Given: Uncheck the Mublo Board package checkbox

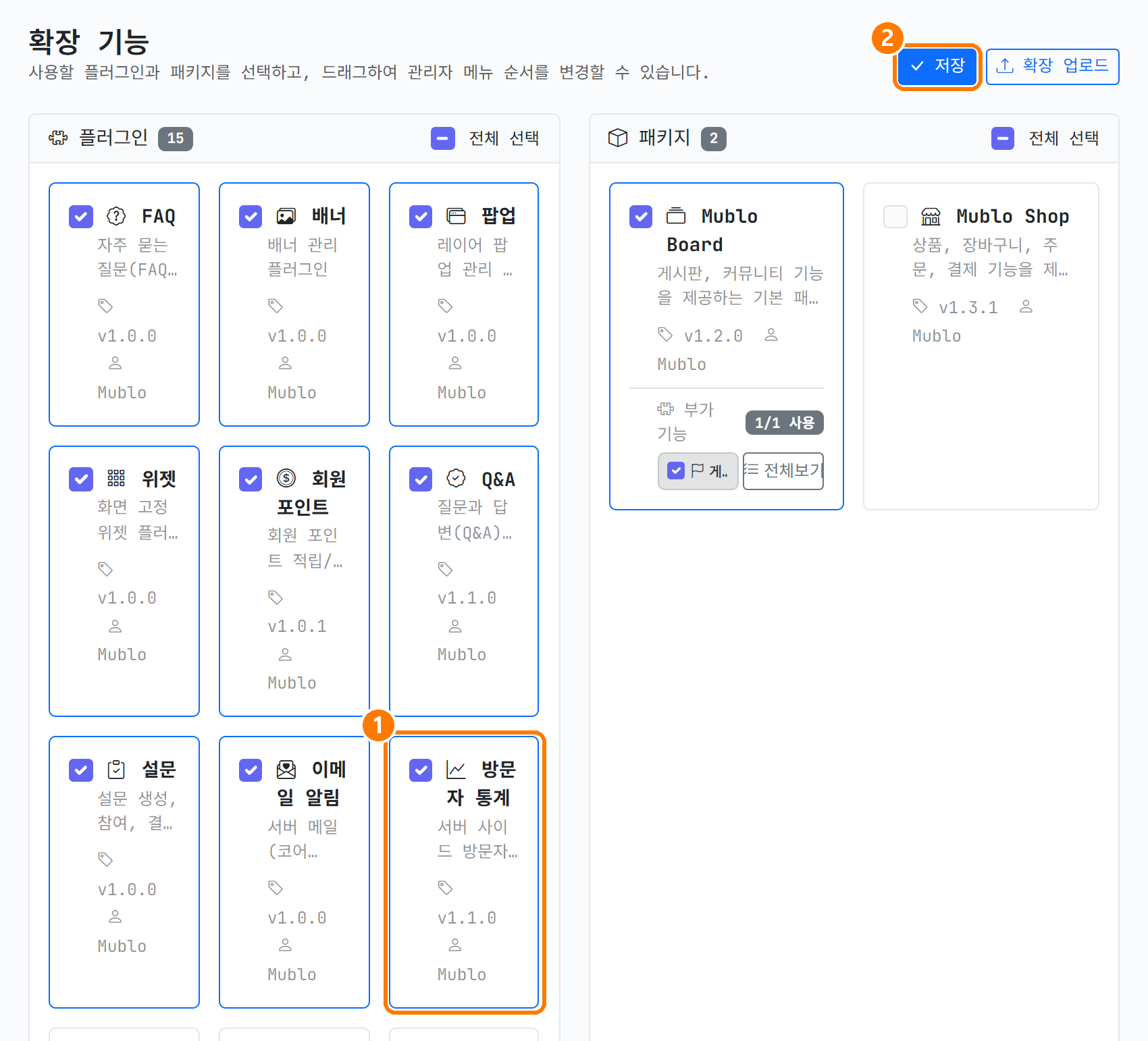Looking at the screenshot, I should click(641, 217).
